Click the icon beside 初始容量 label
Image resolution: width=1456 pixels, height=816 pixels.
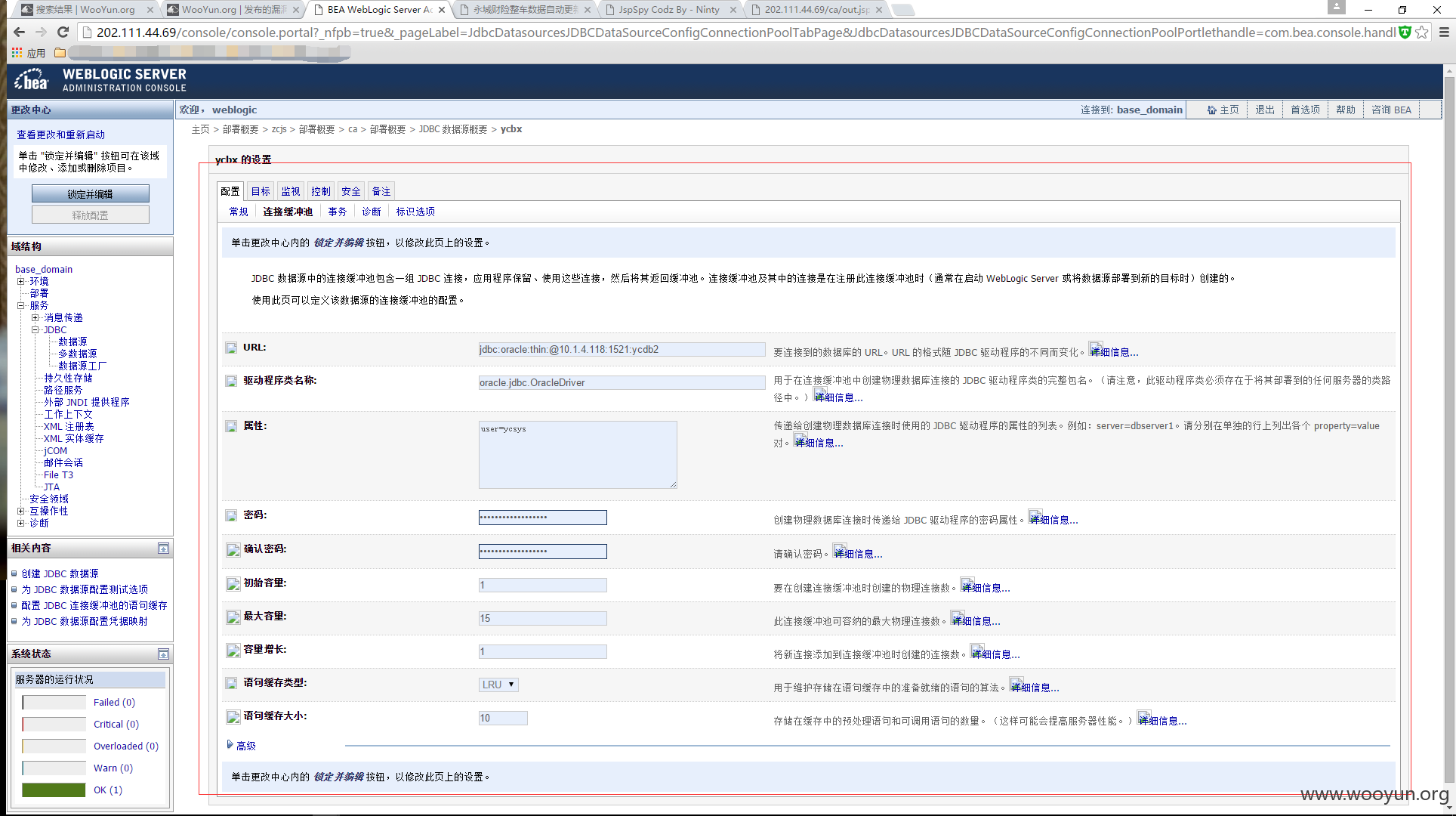(233, 583)
